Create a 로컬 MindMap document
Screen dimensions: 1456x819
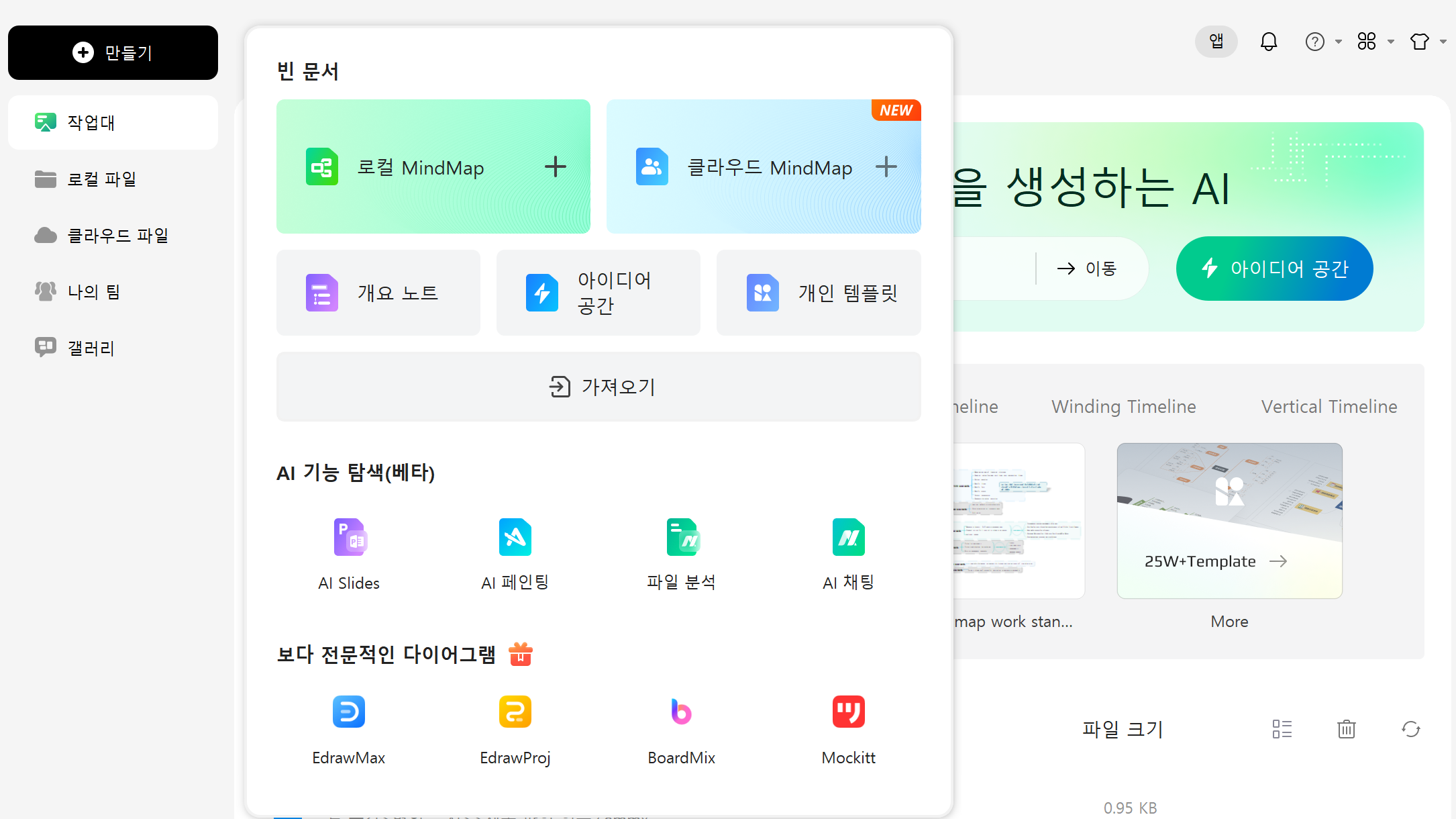coord(433,166)
